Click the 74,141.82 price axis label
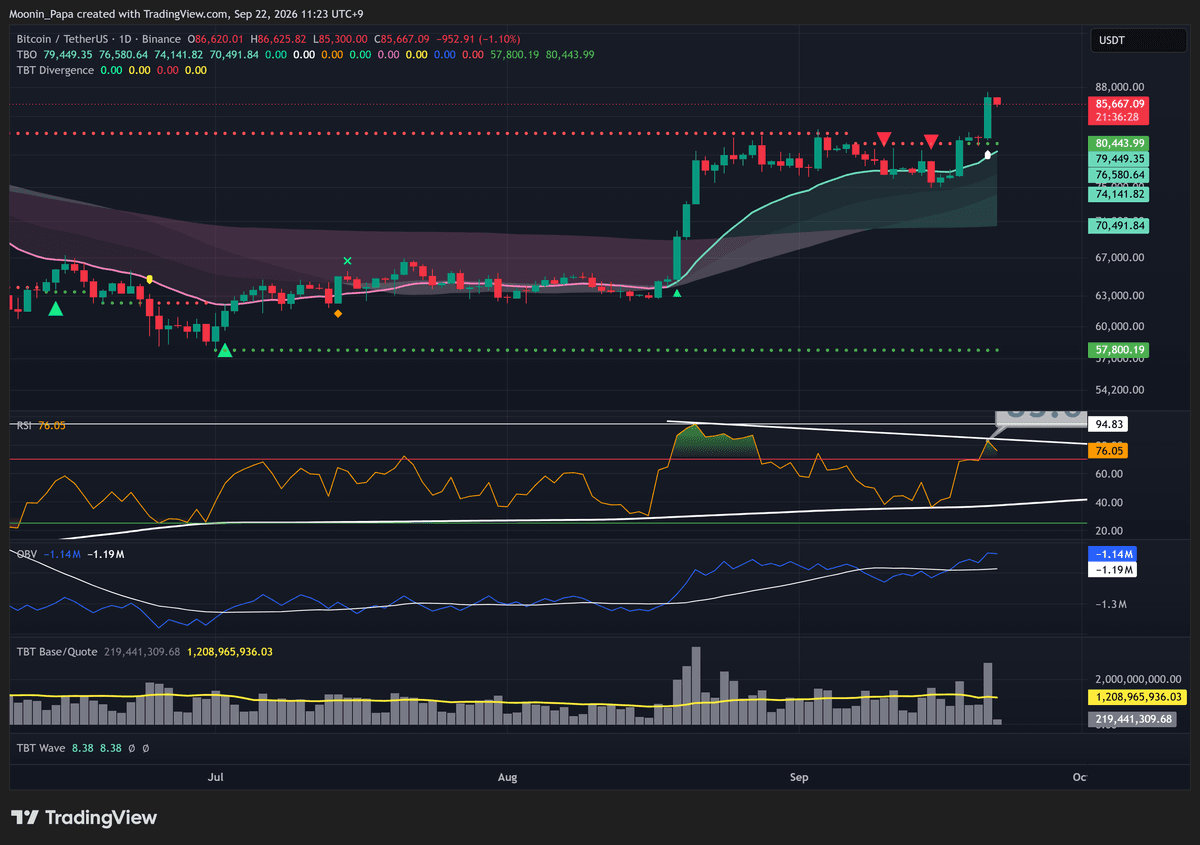 [1120, 195]
